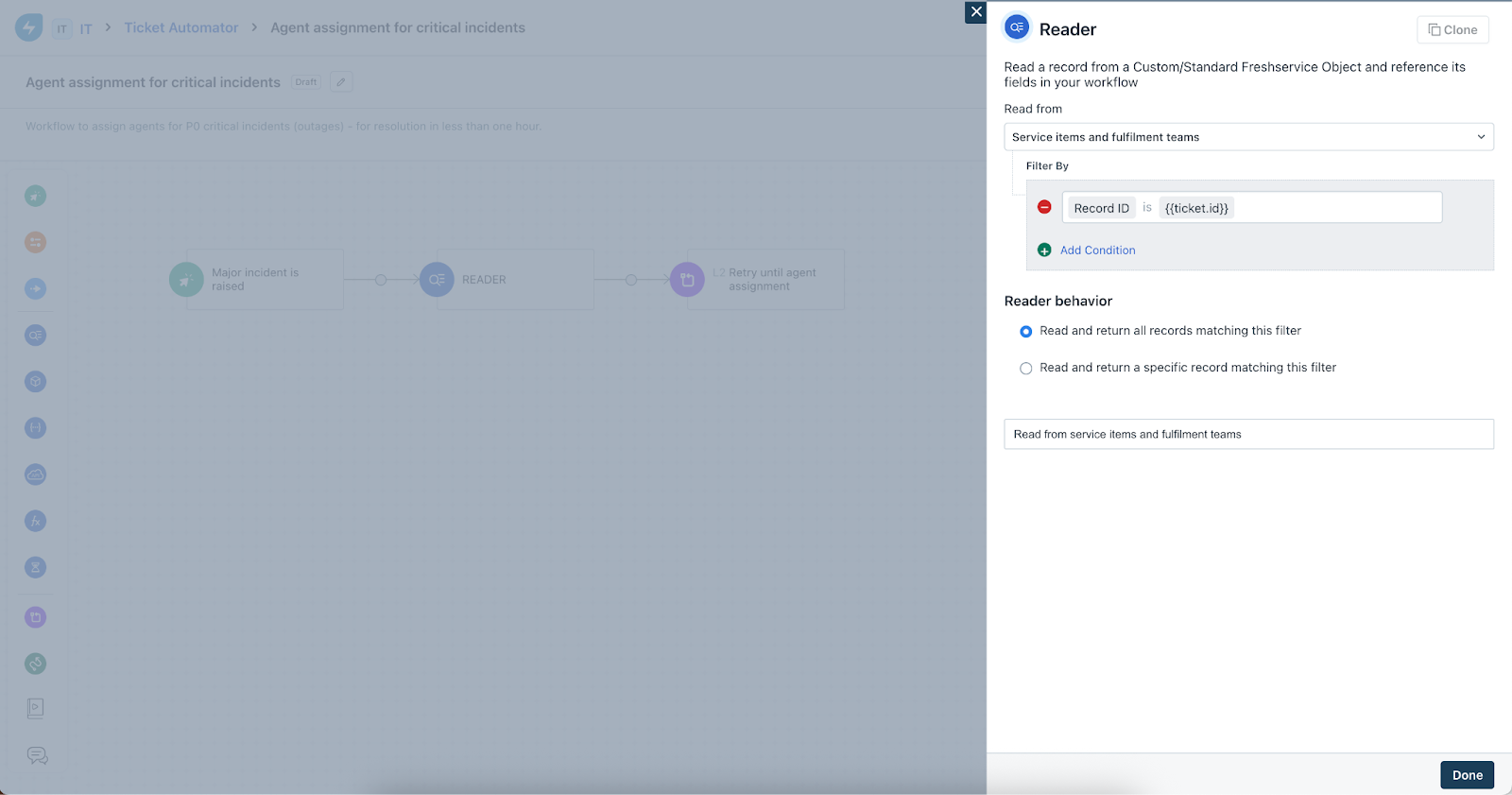1512x795 pixels.
Task: Click the Draft status badge
Action: (x=306, y=82)
